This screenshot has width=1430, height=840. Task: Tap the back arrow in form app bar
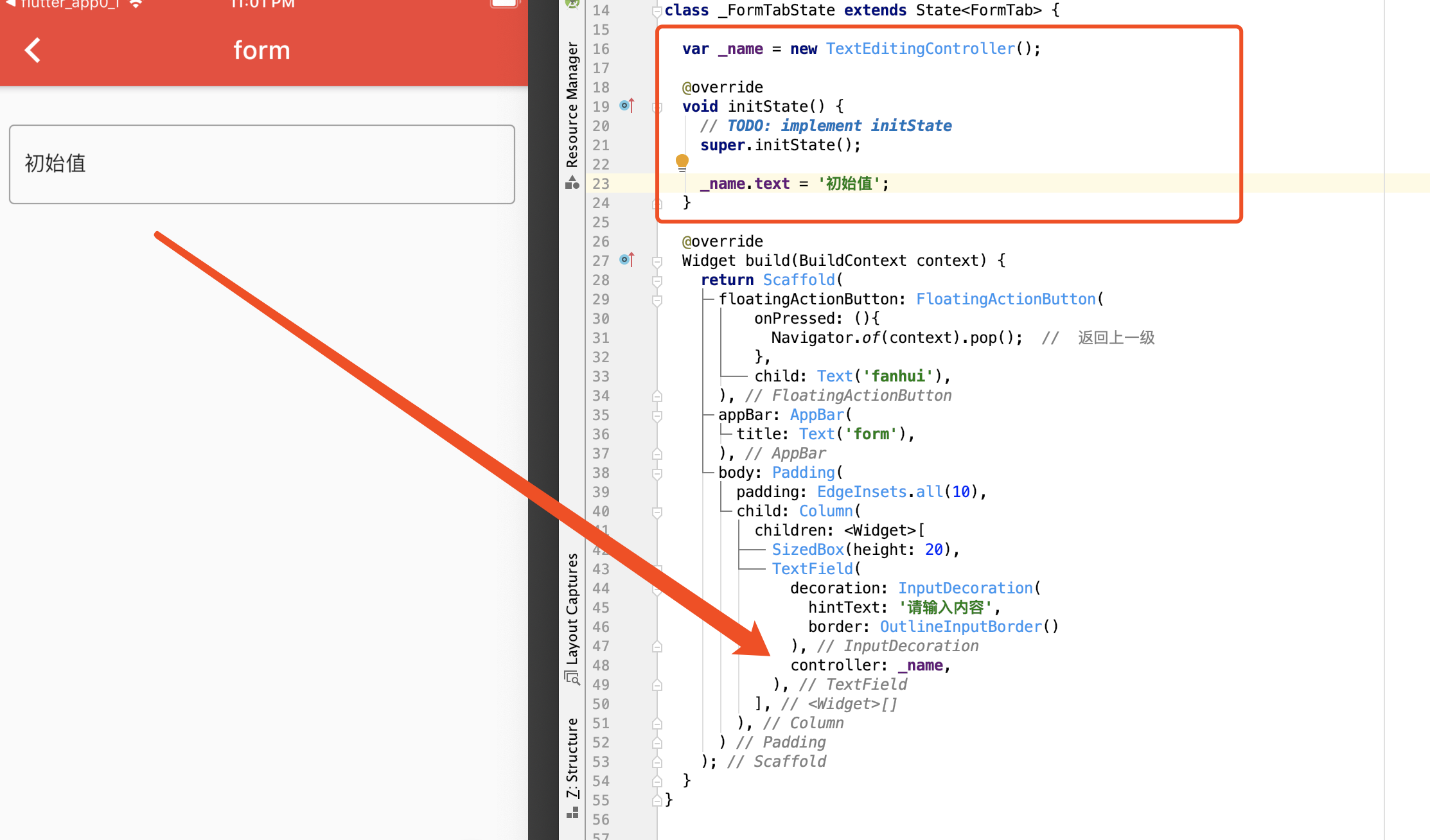click(33, 50)
